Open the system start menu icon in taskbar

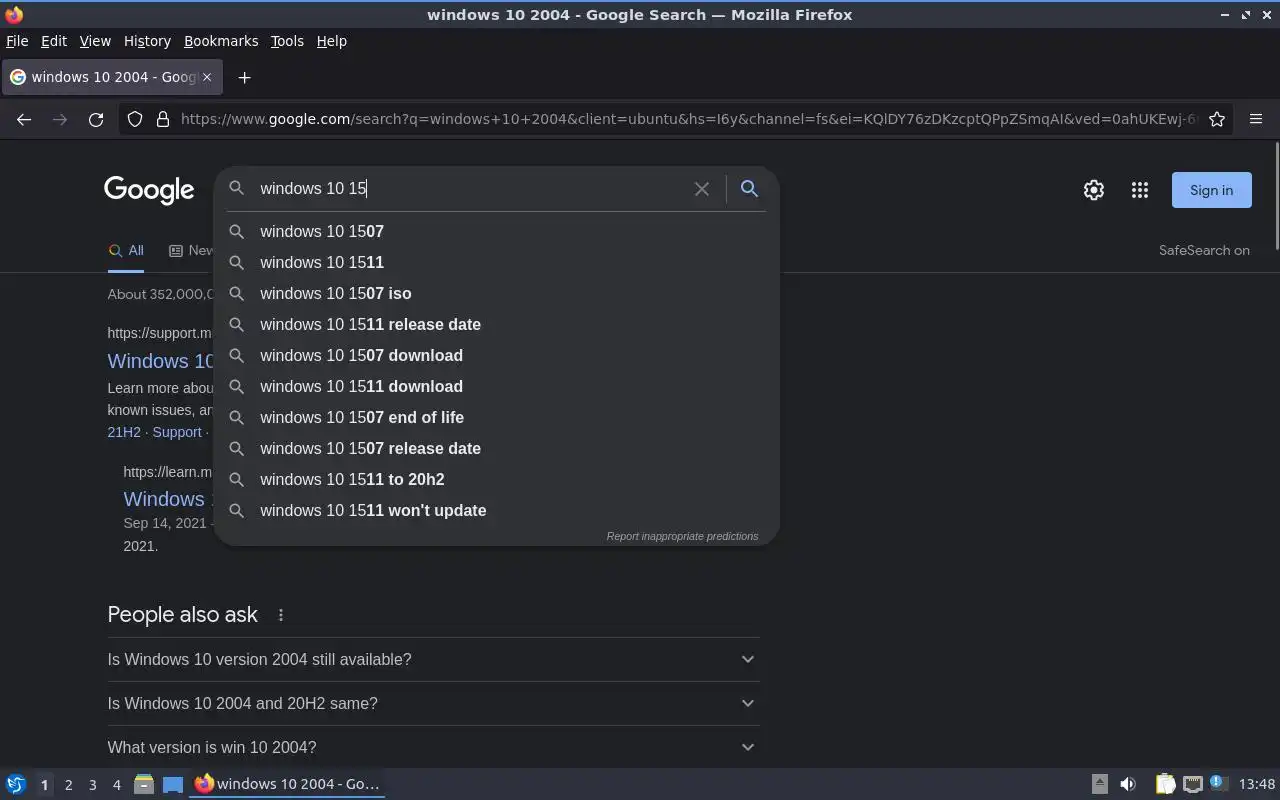[x=15, y=784]
